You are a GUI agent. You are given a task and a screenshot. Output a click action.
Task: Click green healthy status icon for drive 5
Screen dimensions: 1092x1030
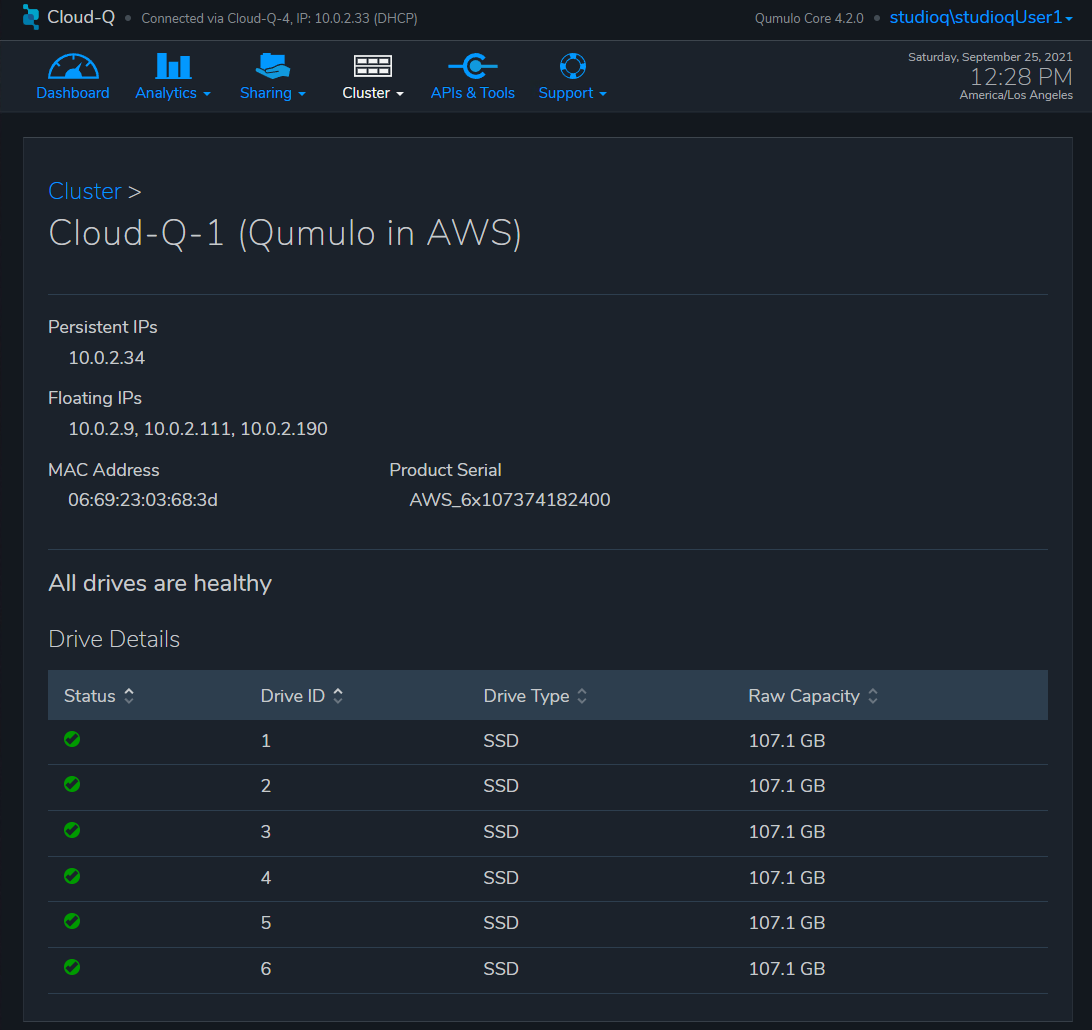(72, 921)
